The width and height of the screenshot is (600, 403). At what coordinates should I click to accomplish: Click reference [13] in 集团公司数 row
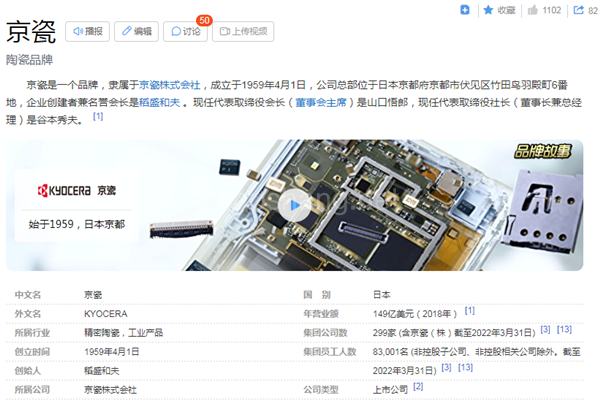point(564,329)
